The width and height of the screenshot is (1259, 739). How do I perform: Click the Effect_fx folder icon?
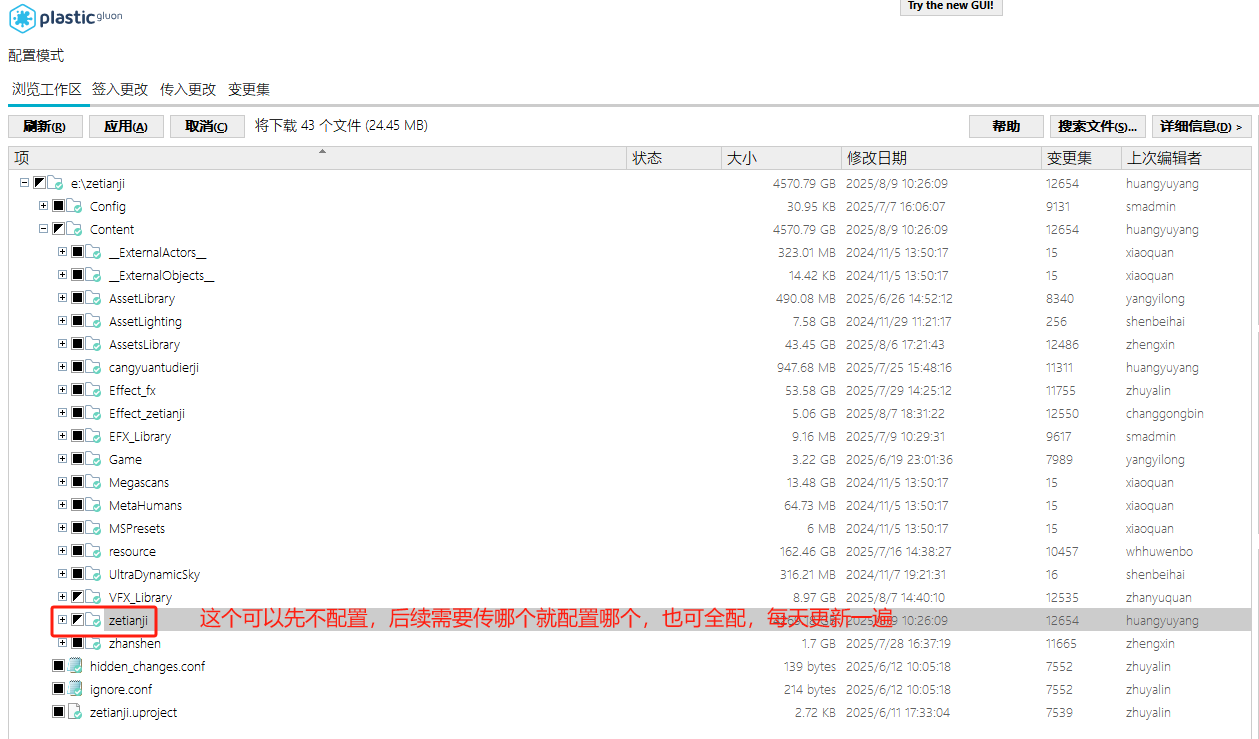pos(93,391)
